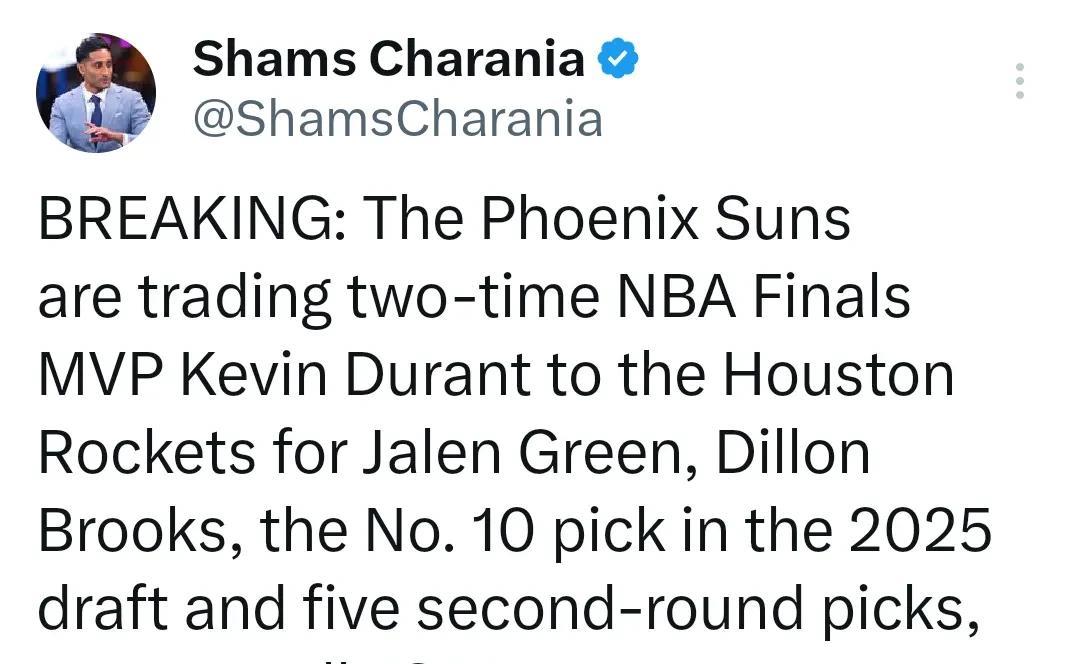Click the word trading in the tweet

[235, 299]
